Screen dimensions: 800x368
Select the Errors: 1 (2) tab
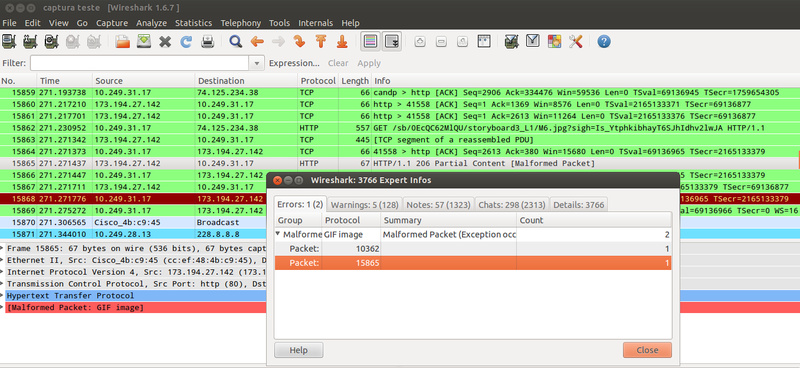tap(300, 204)
